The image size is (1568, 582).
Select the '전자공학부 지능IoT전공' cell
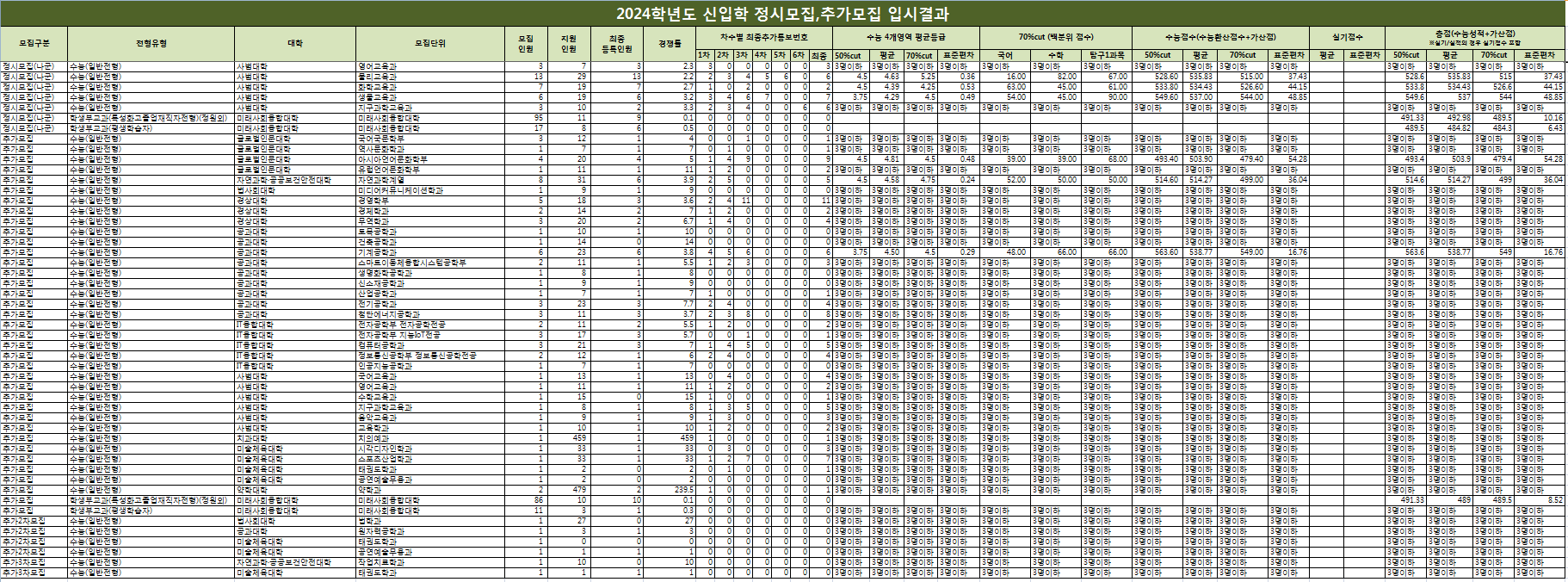point(430,335)
